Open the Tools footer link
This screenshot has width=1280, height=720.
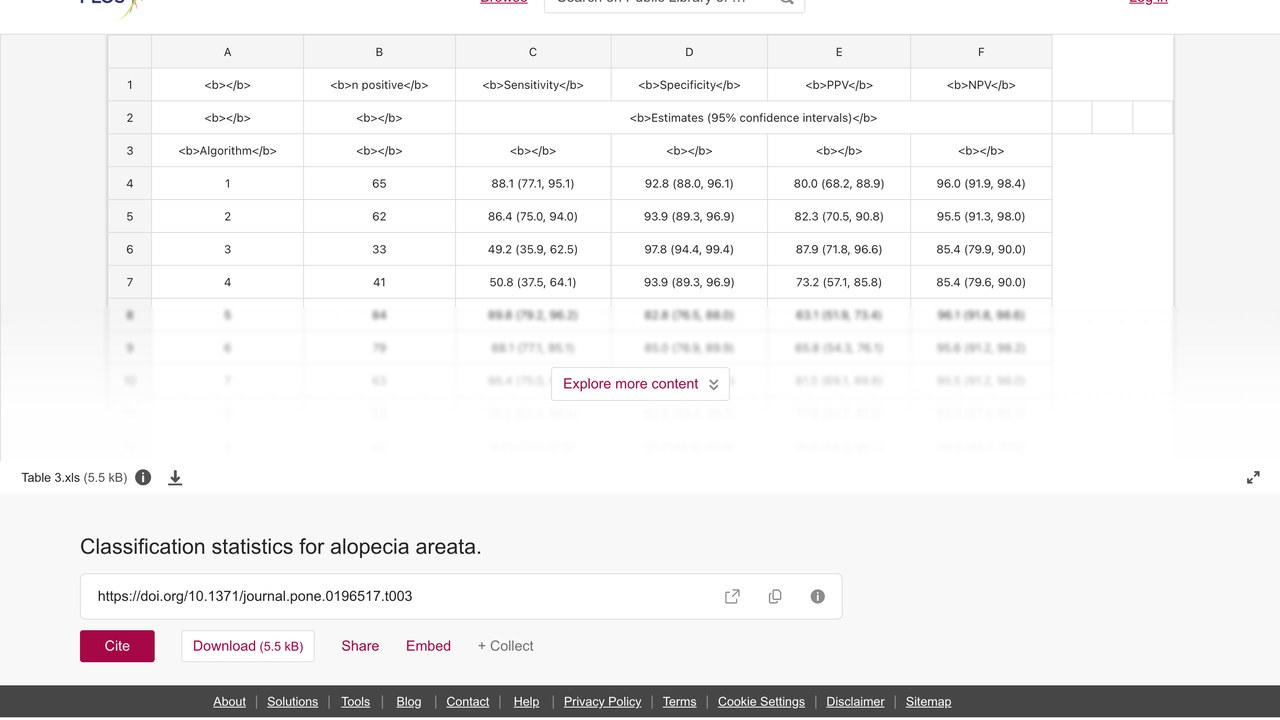pyautogui.click(x=355, y=702)
